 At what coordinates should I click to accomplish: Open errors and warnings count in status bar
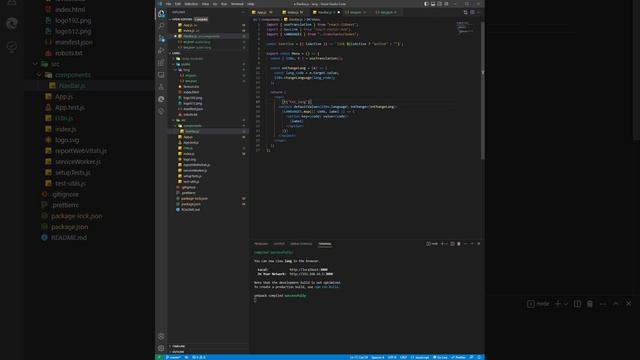199,357
